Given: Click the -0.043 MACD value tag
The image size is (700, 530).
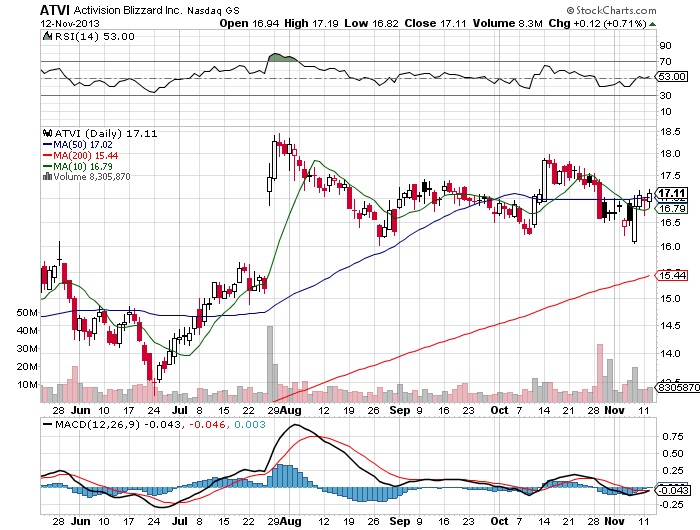Looking at the screenshot, I should [x=672, y=490].
